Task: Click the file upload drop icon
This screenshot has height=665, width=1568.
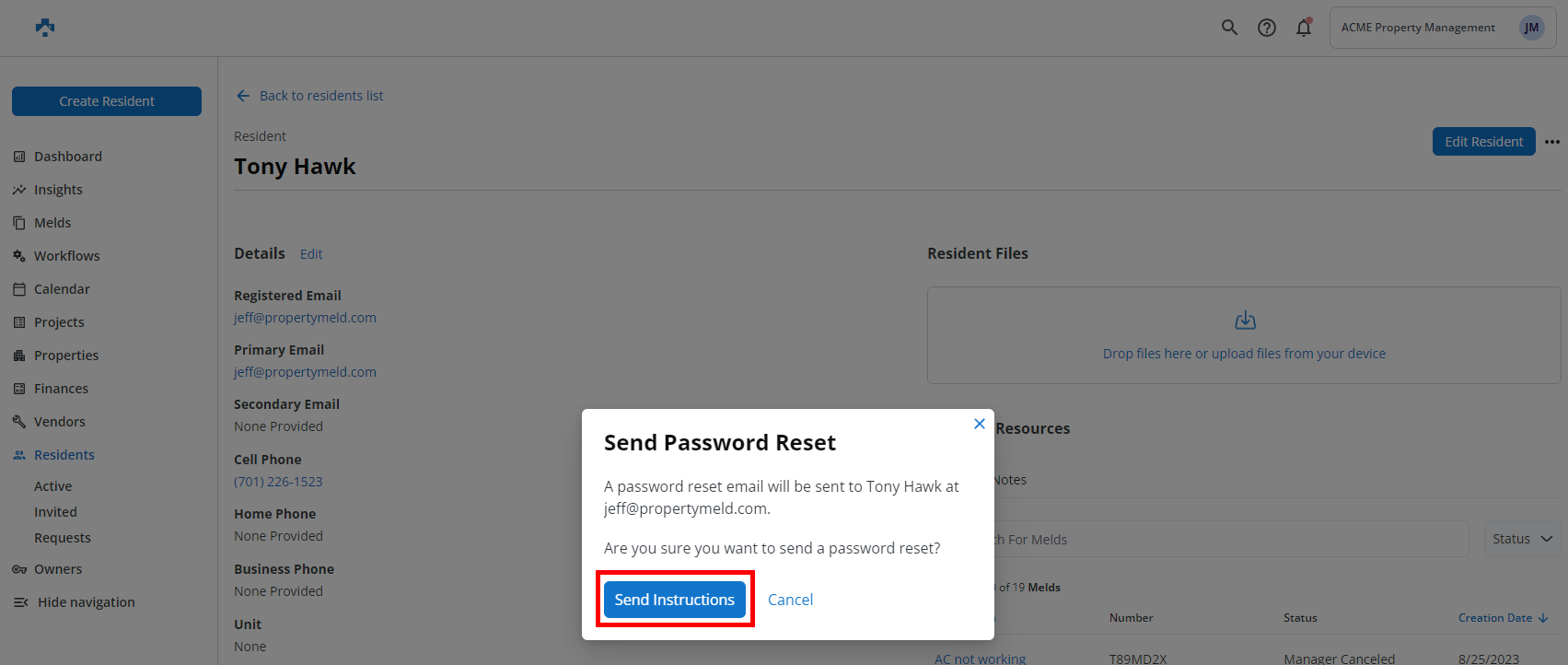Action: coord(1245,321)
